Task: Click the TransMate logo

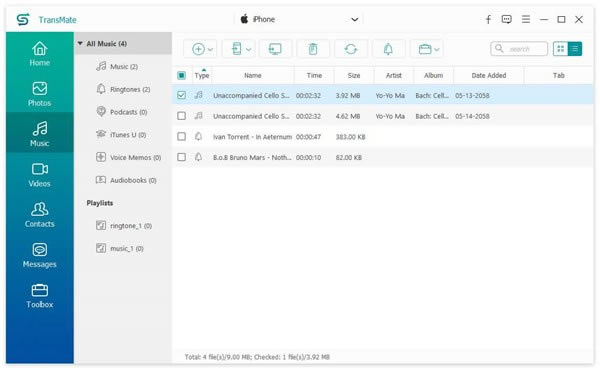Action: pyautogui.click(x=23, y=20)
